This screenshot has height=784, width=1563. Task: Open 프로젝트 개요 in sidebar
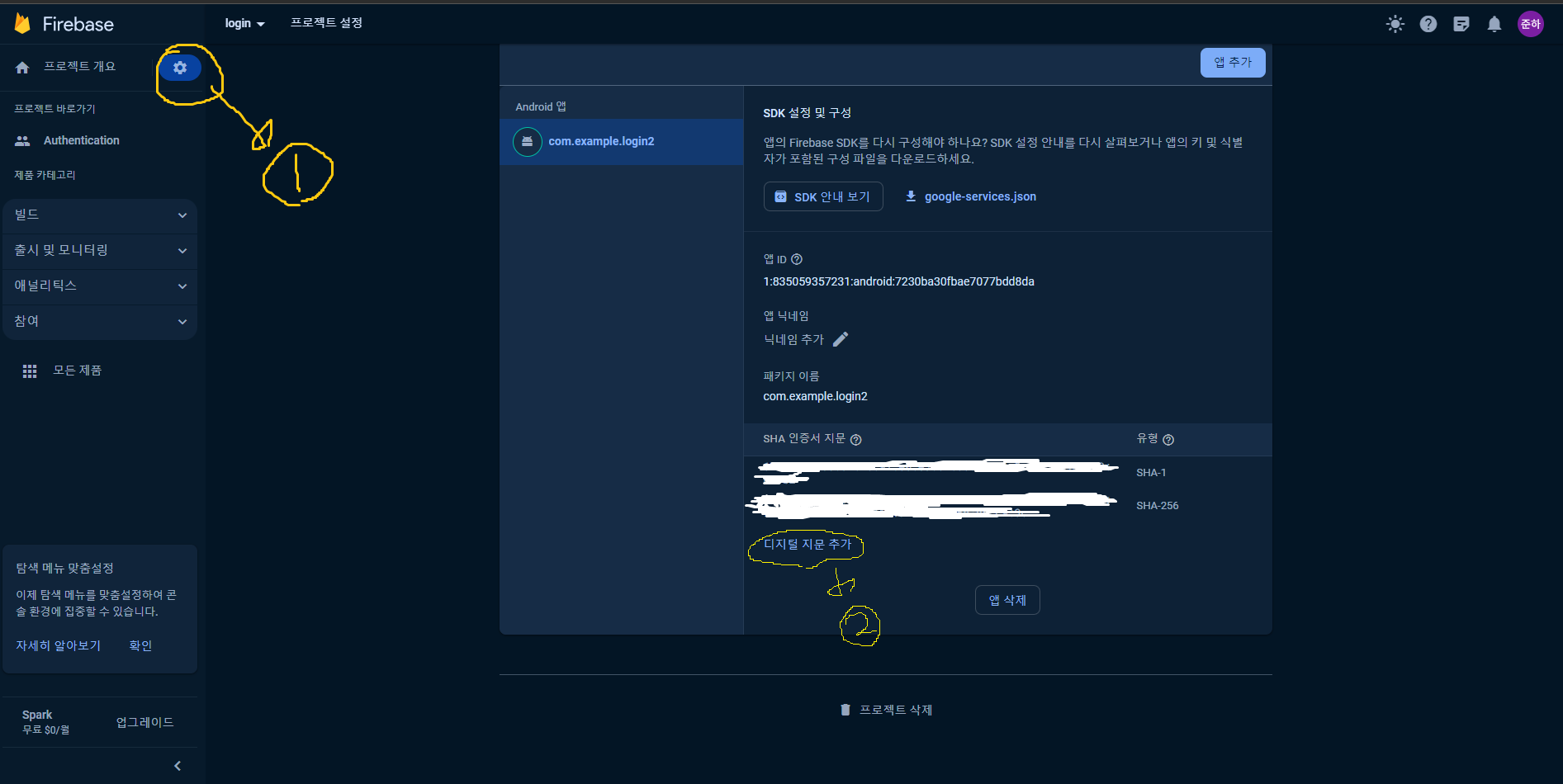(x=79, y=67)
